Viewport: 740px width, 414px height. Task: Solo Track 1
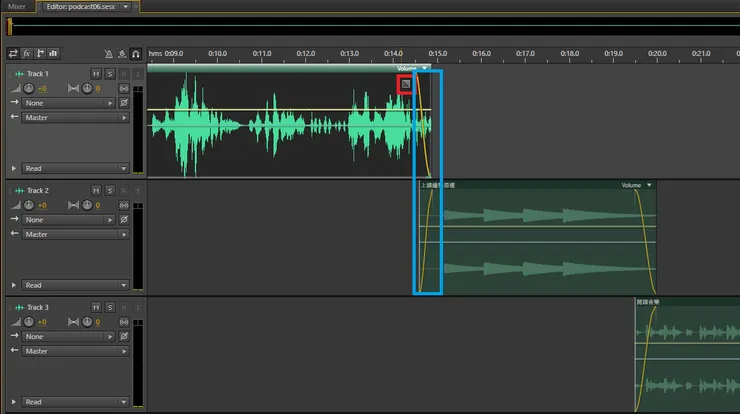click(x=110, y=74)
